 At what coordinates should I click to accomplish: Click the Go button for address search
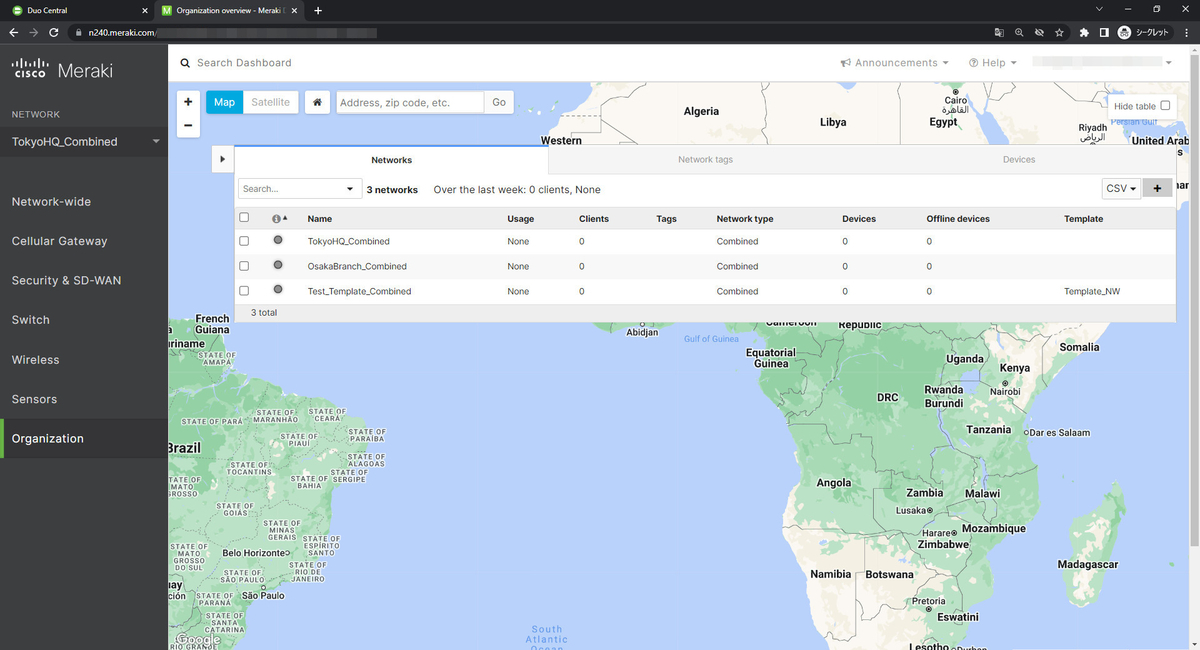[499, 102]
